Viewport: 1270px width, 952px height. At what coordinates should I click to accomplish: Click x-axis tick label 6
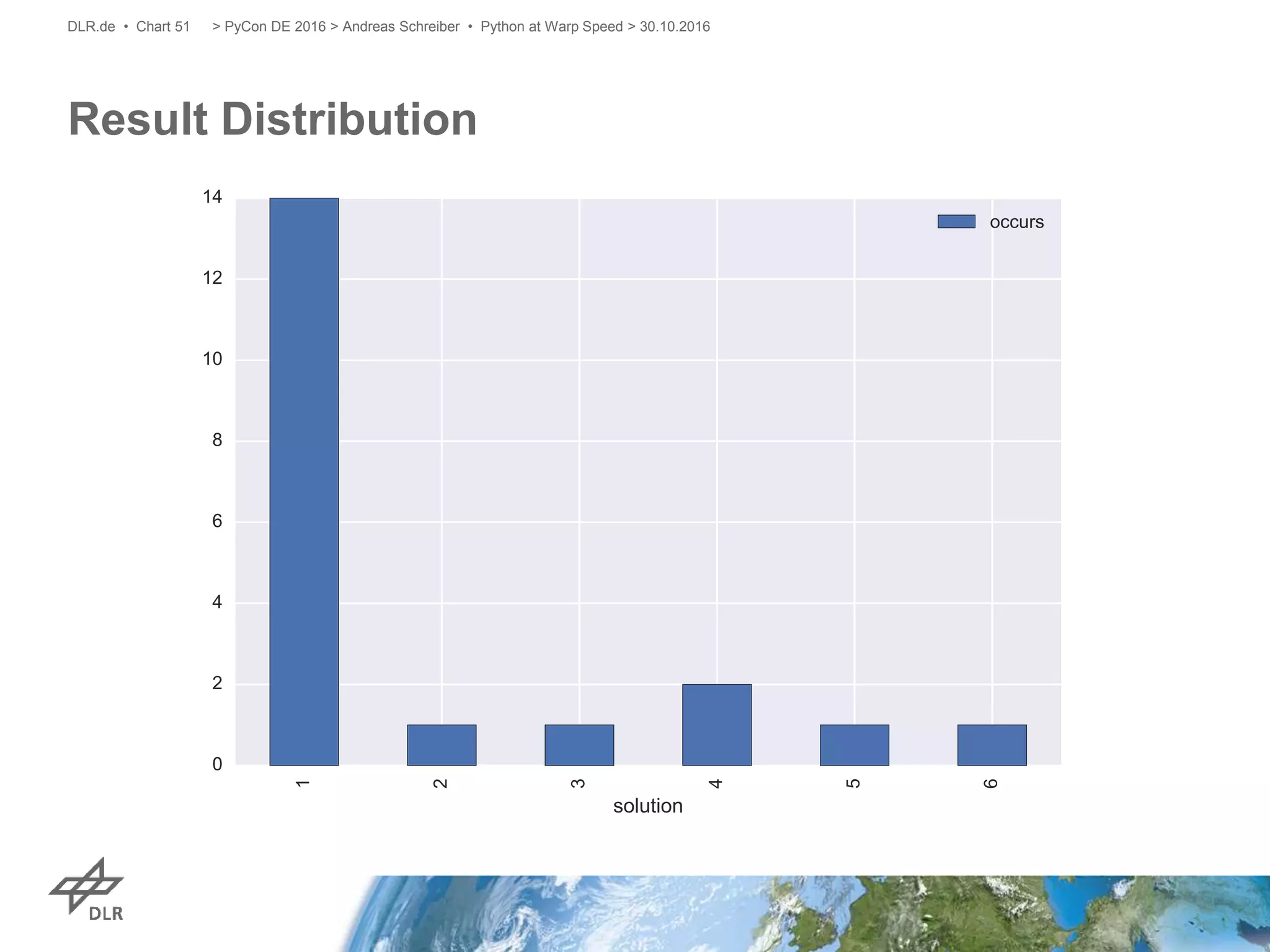tap(991, 784)
